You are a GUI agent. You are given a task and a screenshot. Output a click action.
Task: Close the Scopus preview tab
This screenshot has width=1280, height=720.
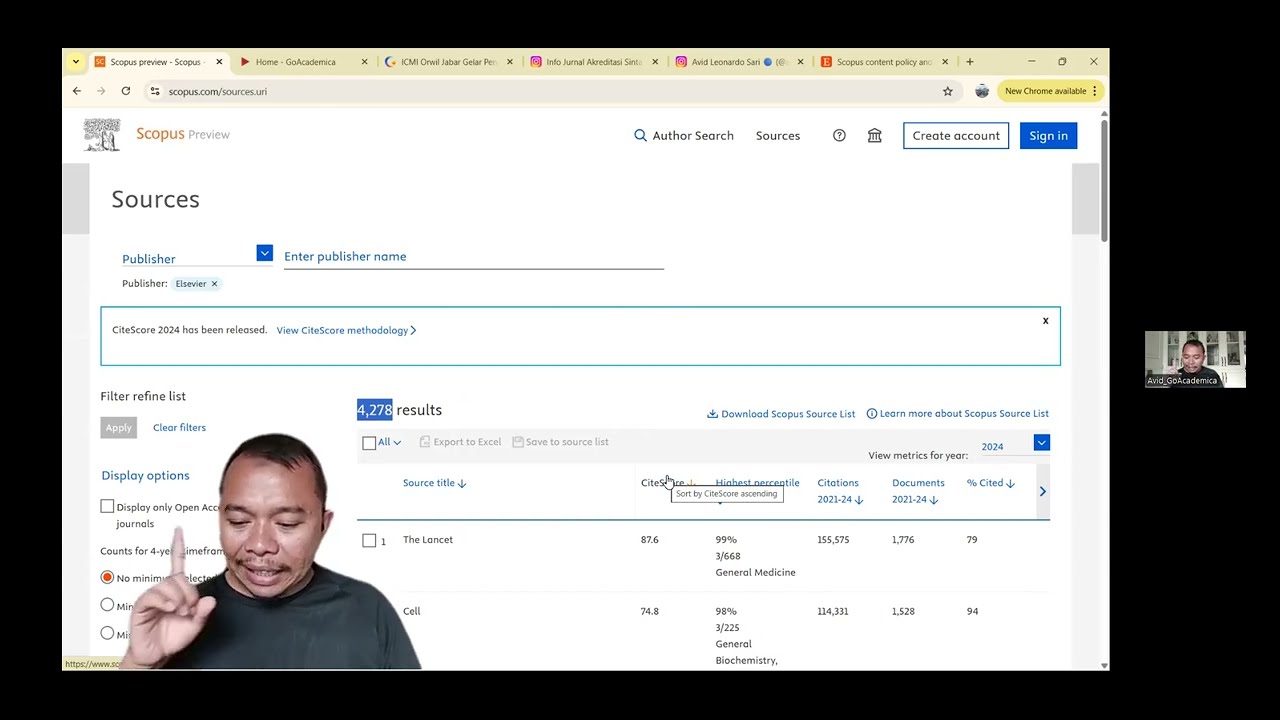[x=219, y=62]
